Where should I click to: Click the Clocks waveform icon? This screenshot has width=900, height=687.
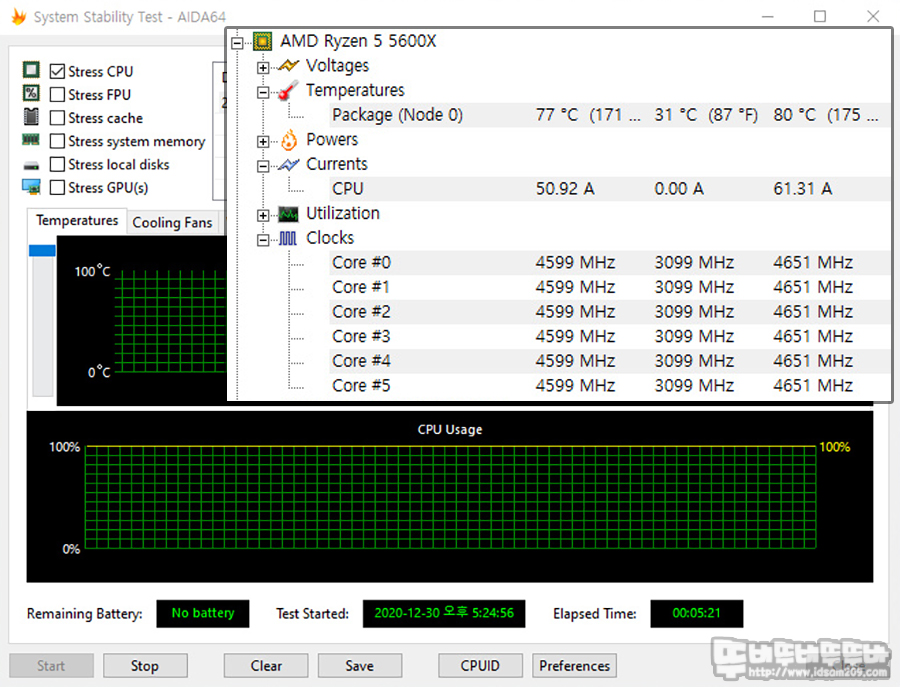click(288, 238)
